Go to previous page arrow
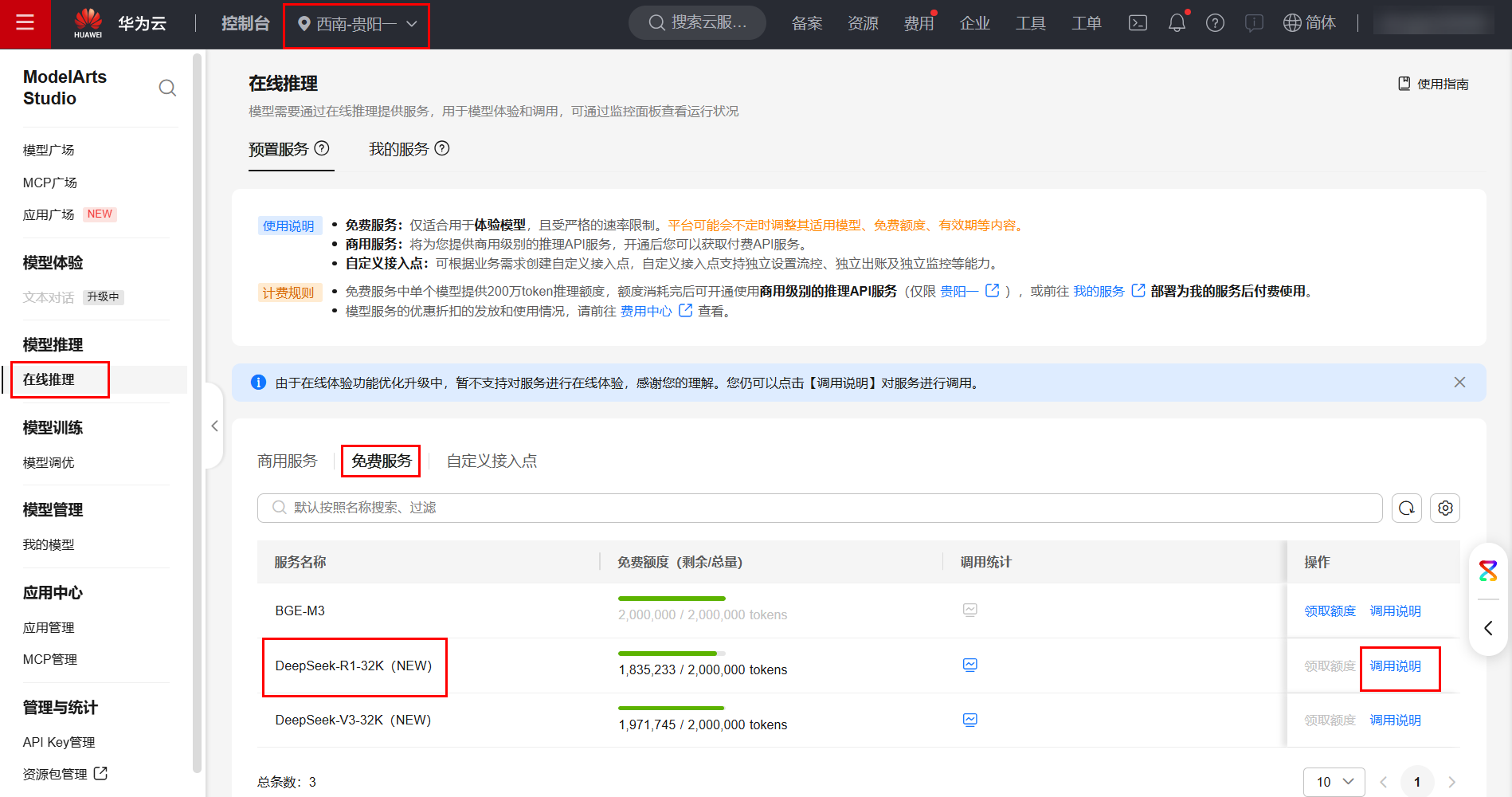Screen dimensions: 1512x797 tap(1384, 782)
